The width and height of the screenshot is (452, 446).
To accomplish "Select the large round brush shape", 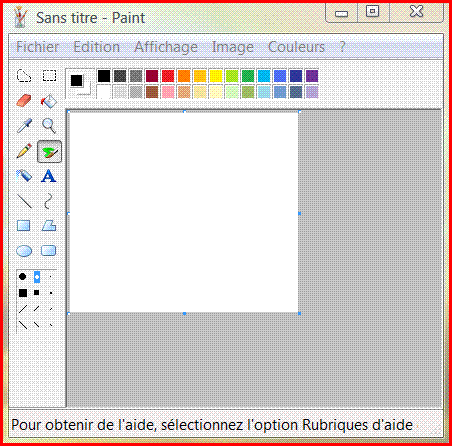I will [x=22, y=276].
